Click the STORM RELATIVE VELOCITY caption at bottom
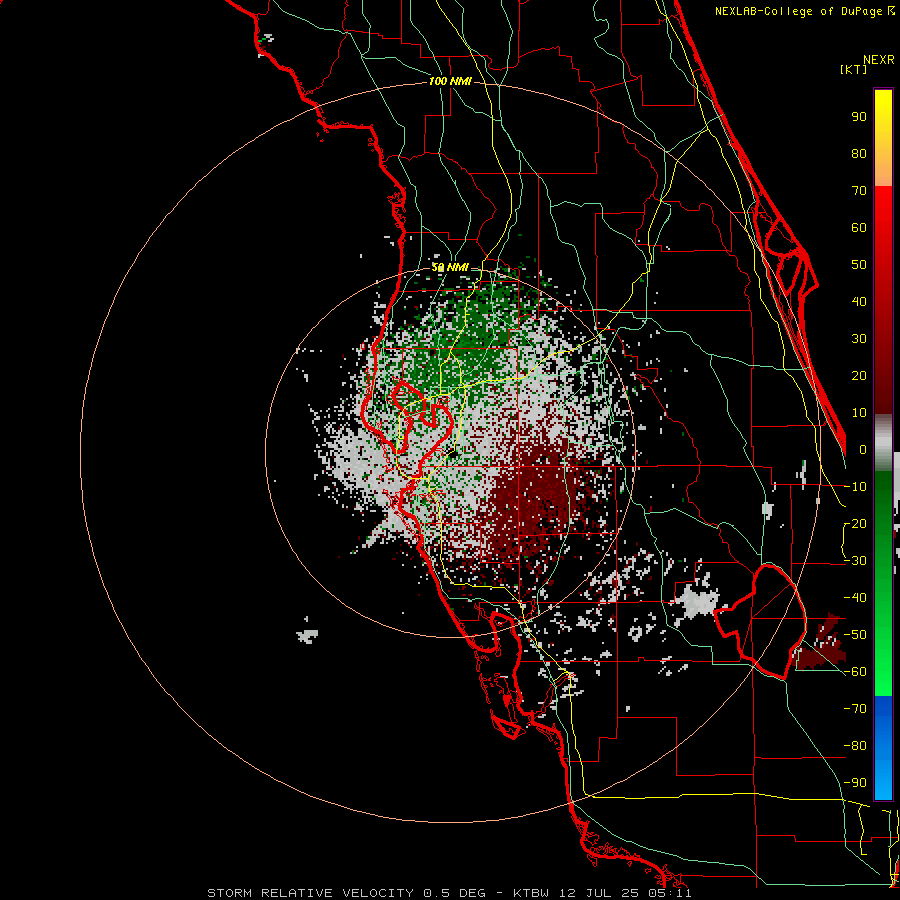 [449, 893]
